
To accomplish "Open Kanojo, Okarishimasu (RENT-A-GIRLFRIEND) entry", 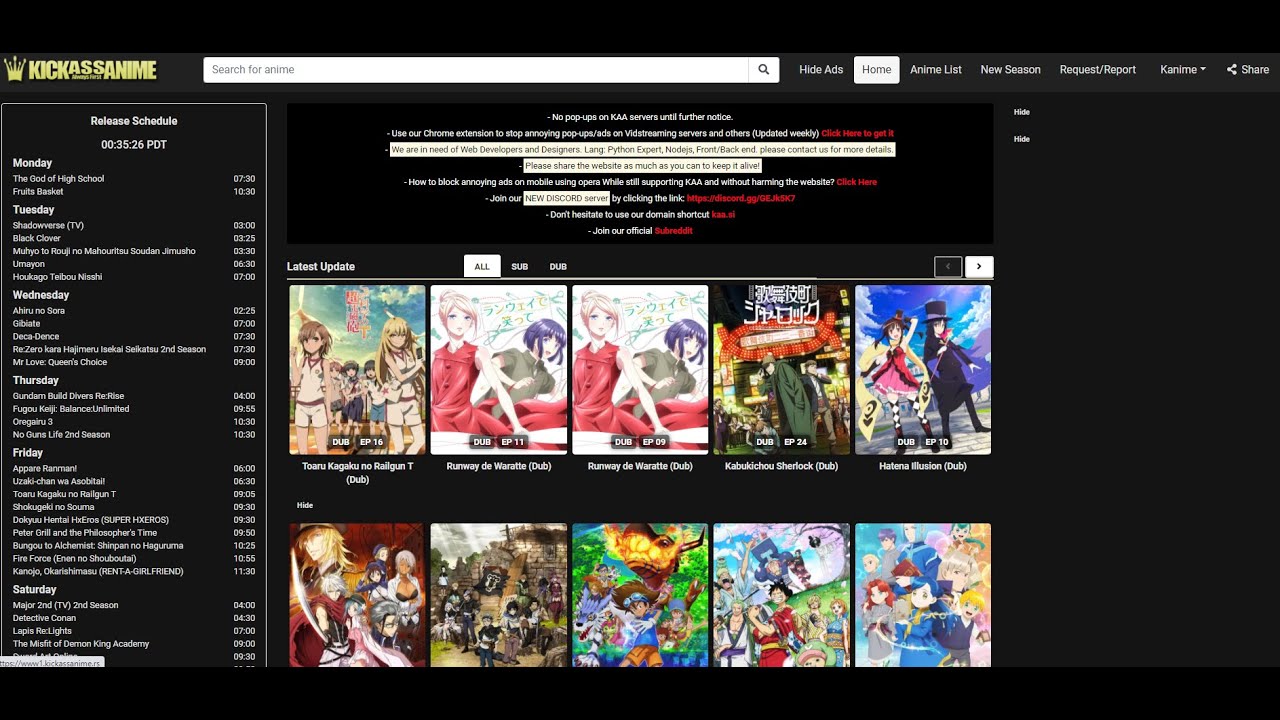I will [x=98, y=572].
